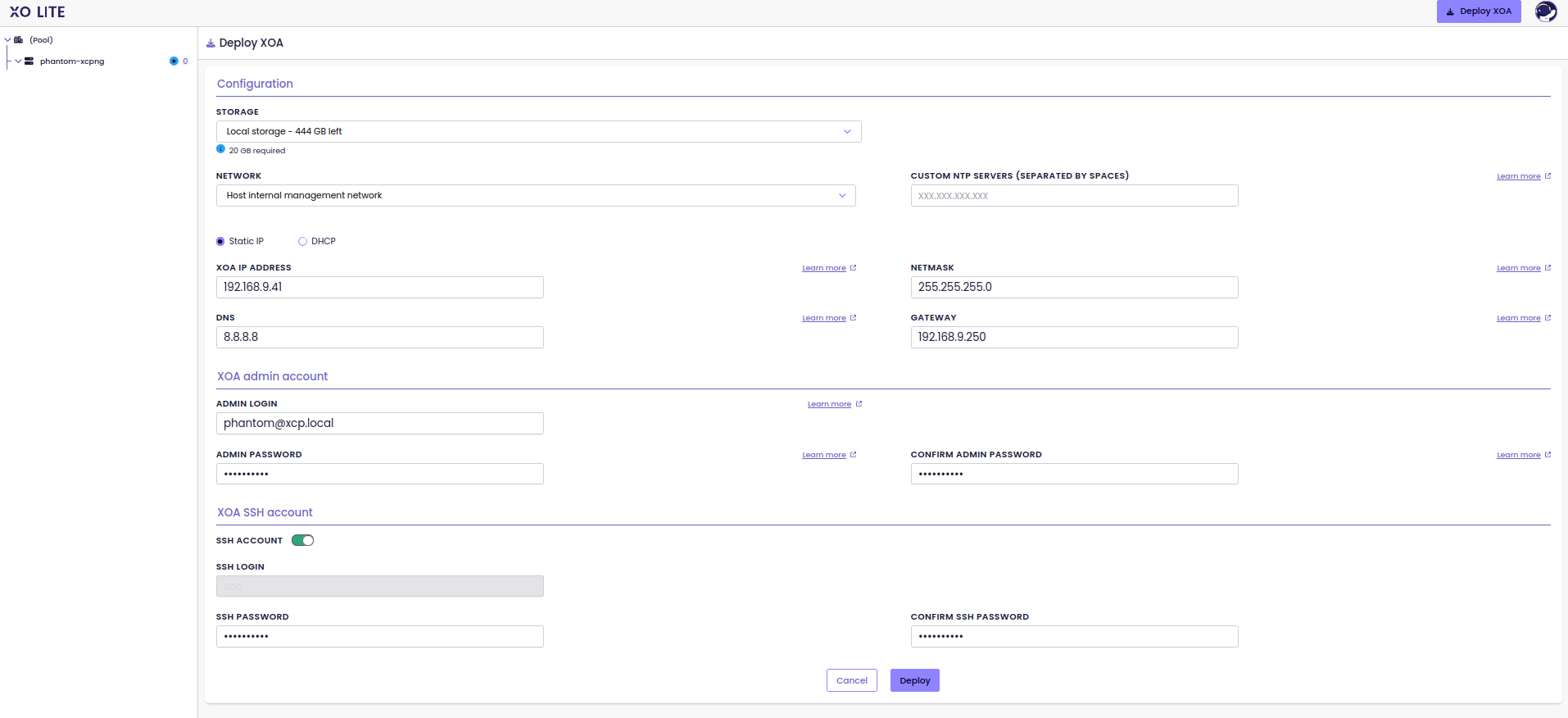The height and width of the screenshot is (718, 1568).
Task: Click the pool icon in the sidebar tree
Action: (19, 39)
